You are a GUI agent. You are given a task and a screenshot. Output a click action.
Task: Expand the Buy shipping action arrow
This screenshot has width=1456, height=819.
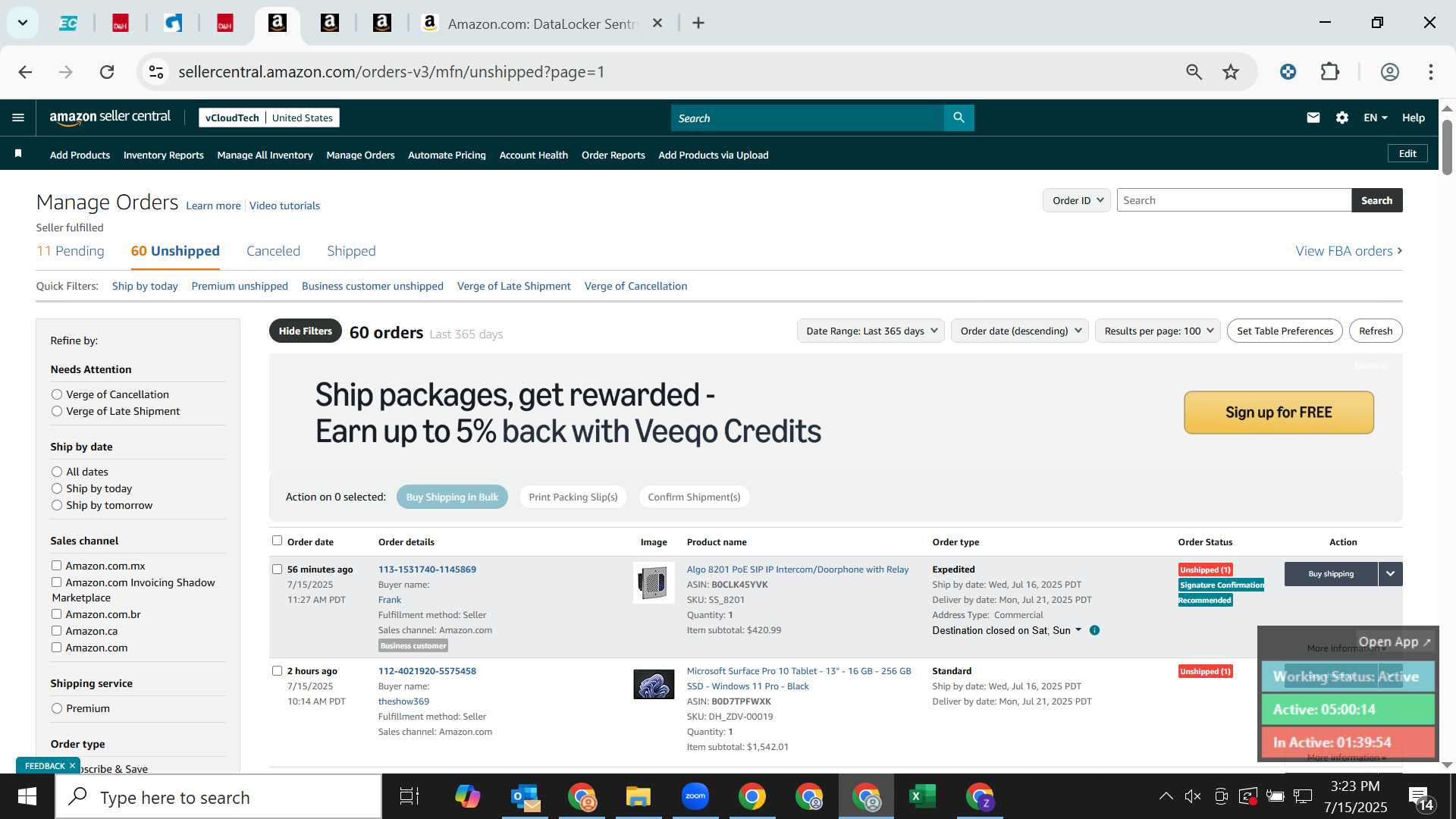(x=1390, y=573)
